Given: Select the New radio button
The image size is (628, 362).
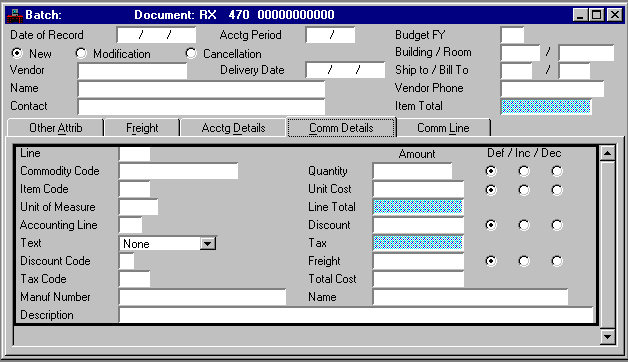Looking at the screenshot, I should click(x=17, y=53).
